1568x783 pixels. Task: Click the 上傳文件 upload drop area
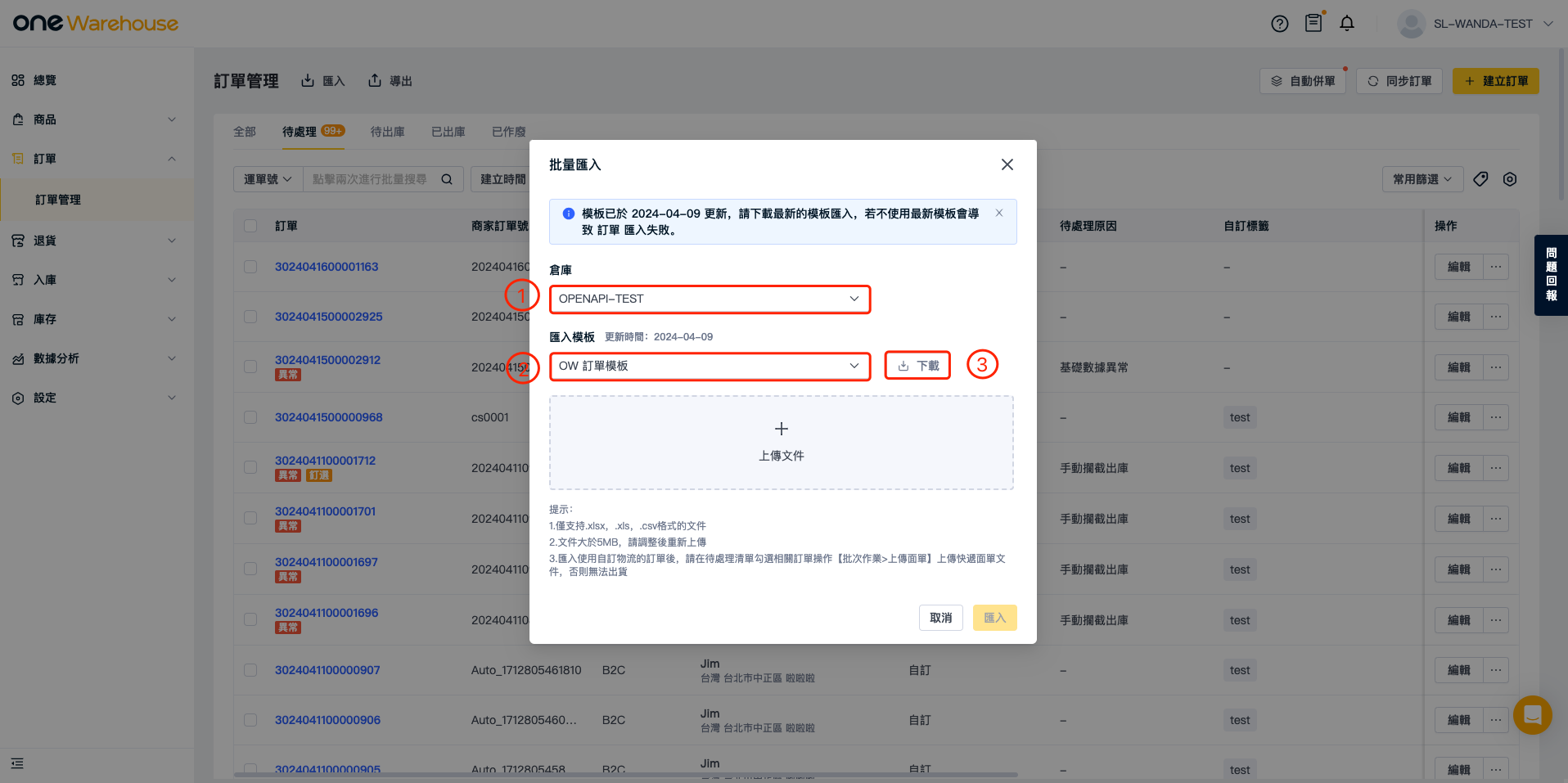pos(782,443)
